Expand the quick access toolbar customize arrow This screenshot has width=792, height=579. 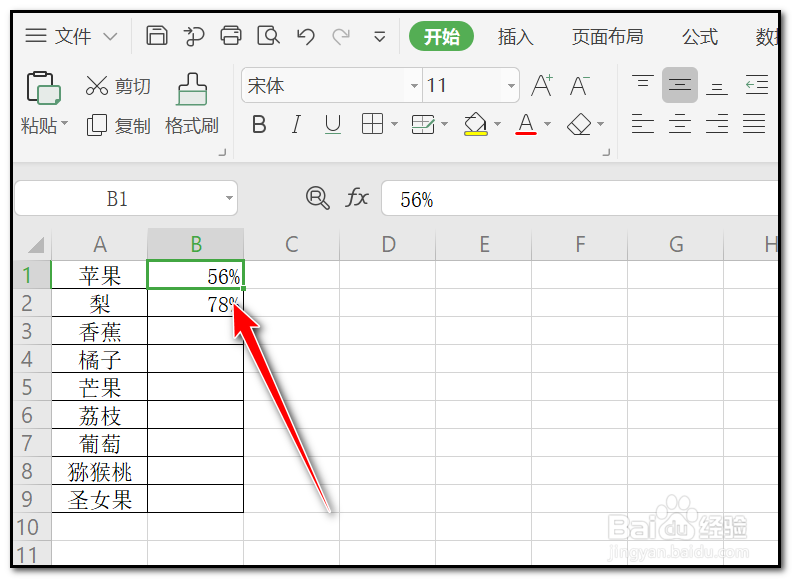point(379,36)
